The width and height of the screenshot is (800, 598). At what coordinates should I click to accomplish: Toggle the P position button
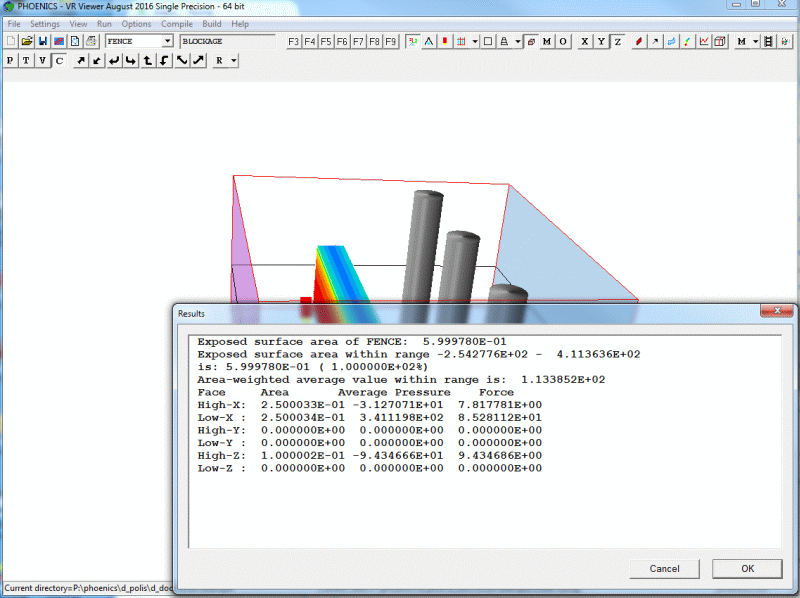10,60
